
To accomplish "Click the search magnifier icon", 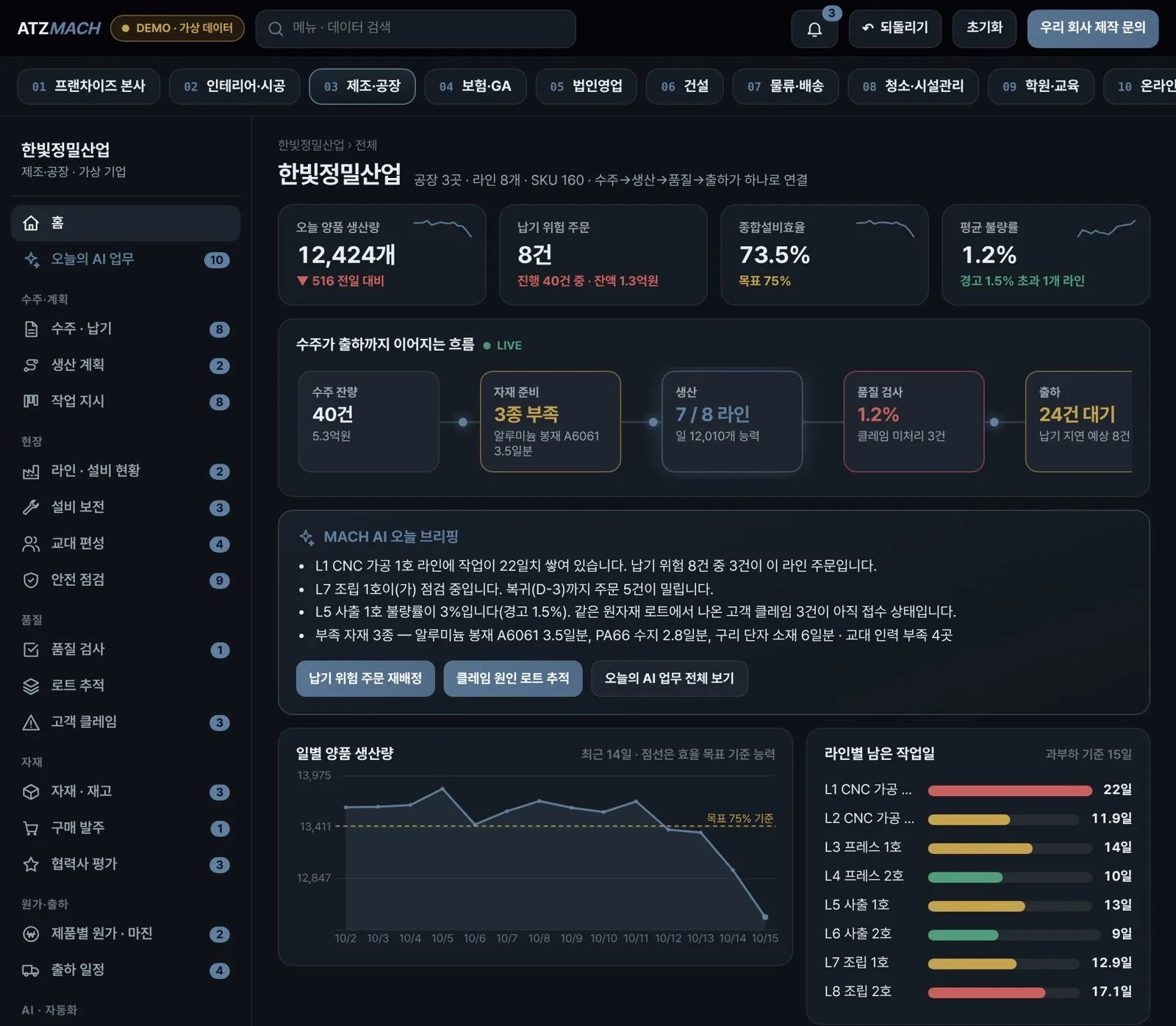I will pos(276,29).
